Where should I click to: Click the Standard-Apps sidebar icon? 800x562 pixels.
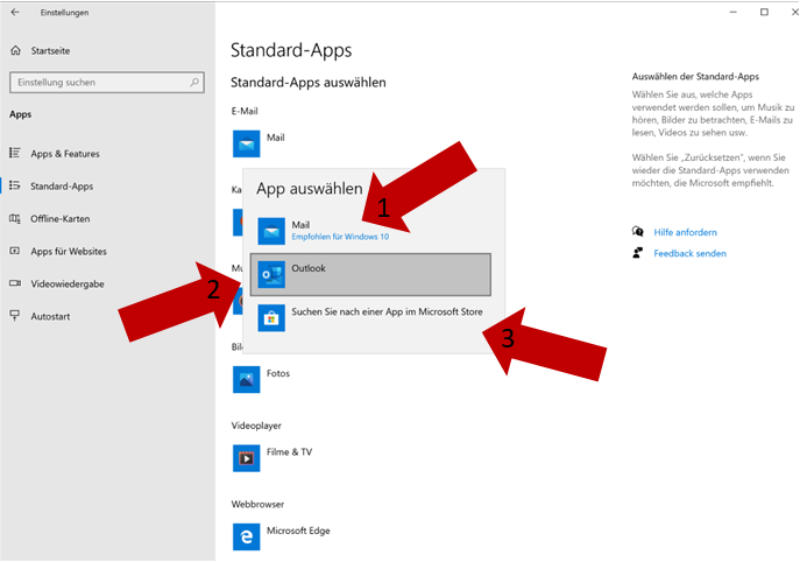pyautogui.click(x=15, y=186)
